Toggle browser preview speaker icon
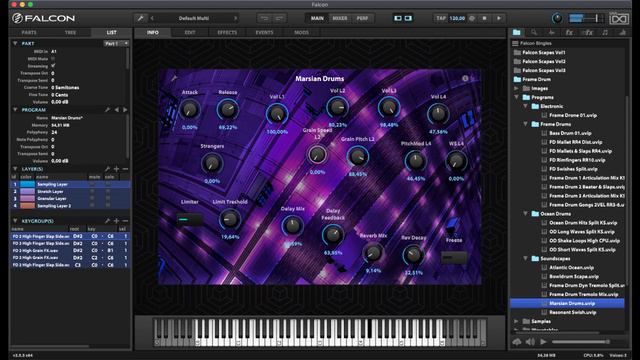The height and width of the screenshot is (360, 640). pyautogui.click(x=530, y=342)
